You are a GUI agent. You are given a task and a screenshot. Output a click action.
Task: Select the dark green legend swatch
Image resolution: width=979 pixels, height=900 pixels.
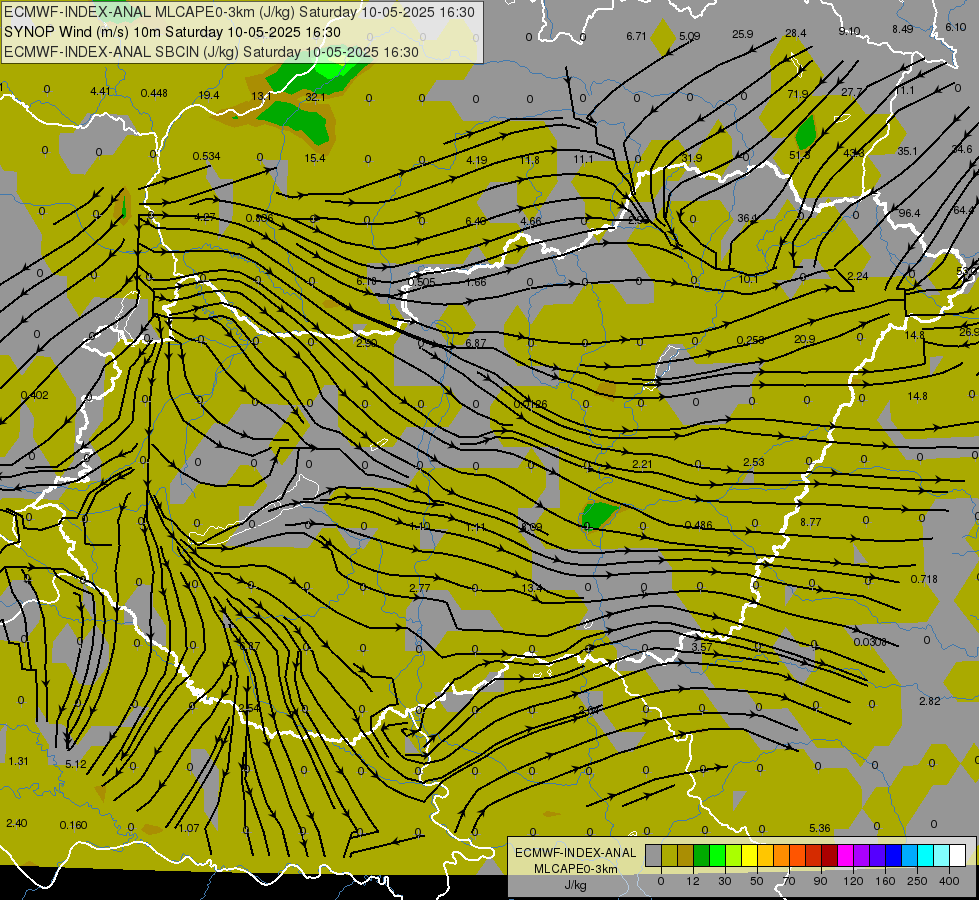tap(702, 855)
